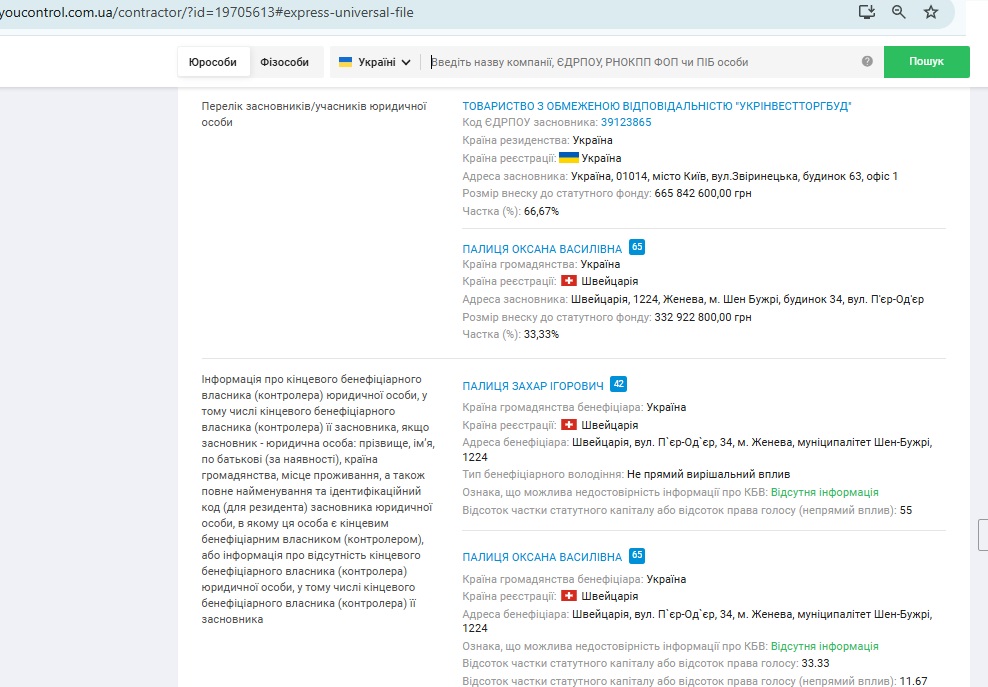Open founder ЄДРПОУ code 39123865 link
This screenshot has height=687, width=988.
tap(624, 123)
